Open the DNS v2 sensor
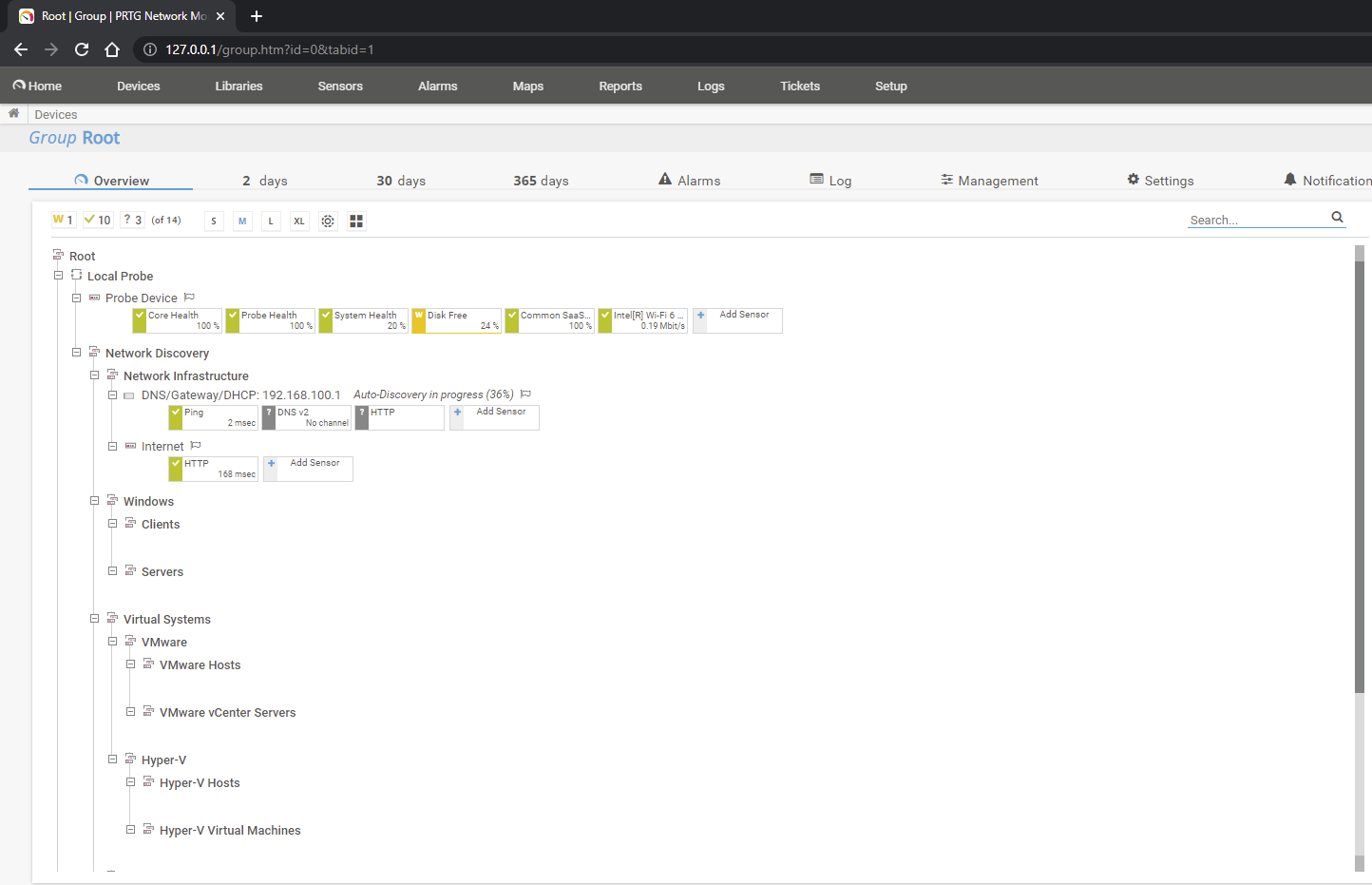Screen dimensions: 1372x885 (x=307, y=417)
